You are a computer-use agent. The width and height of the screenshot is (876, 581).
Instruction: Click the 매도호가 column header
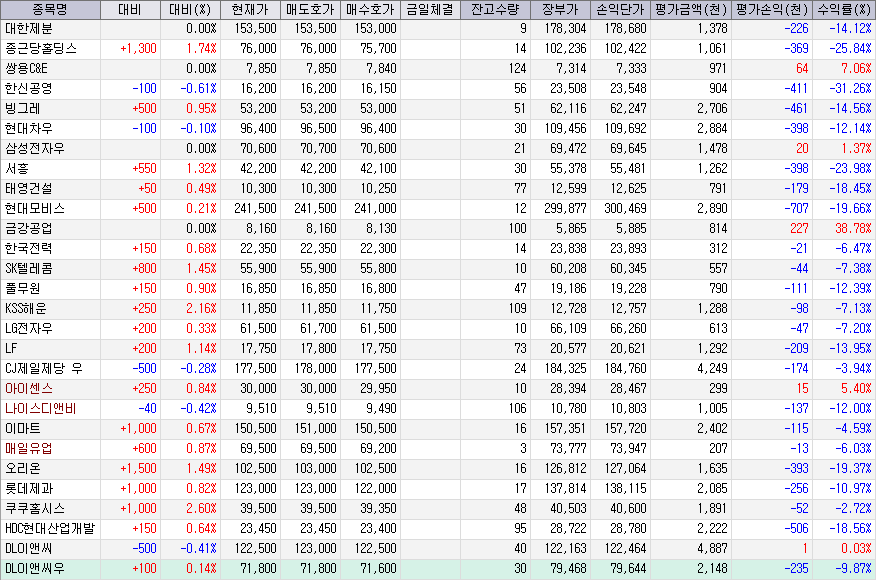click(310, 9)
